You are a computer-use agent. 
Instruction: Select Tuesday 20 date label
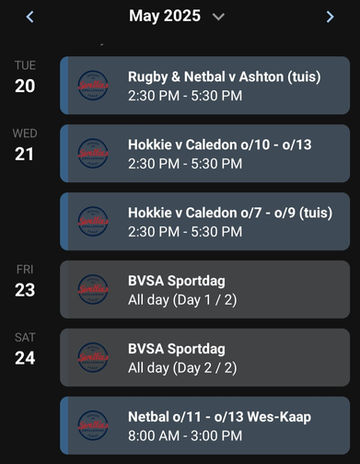pyautogui.click(x=25, y=77)
